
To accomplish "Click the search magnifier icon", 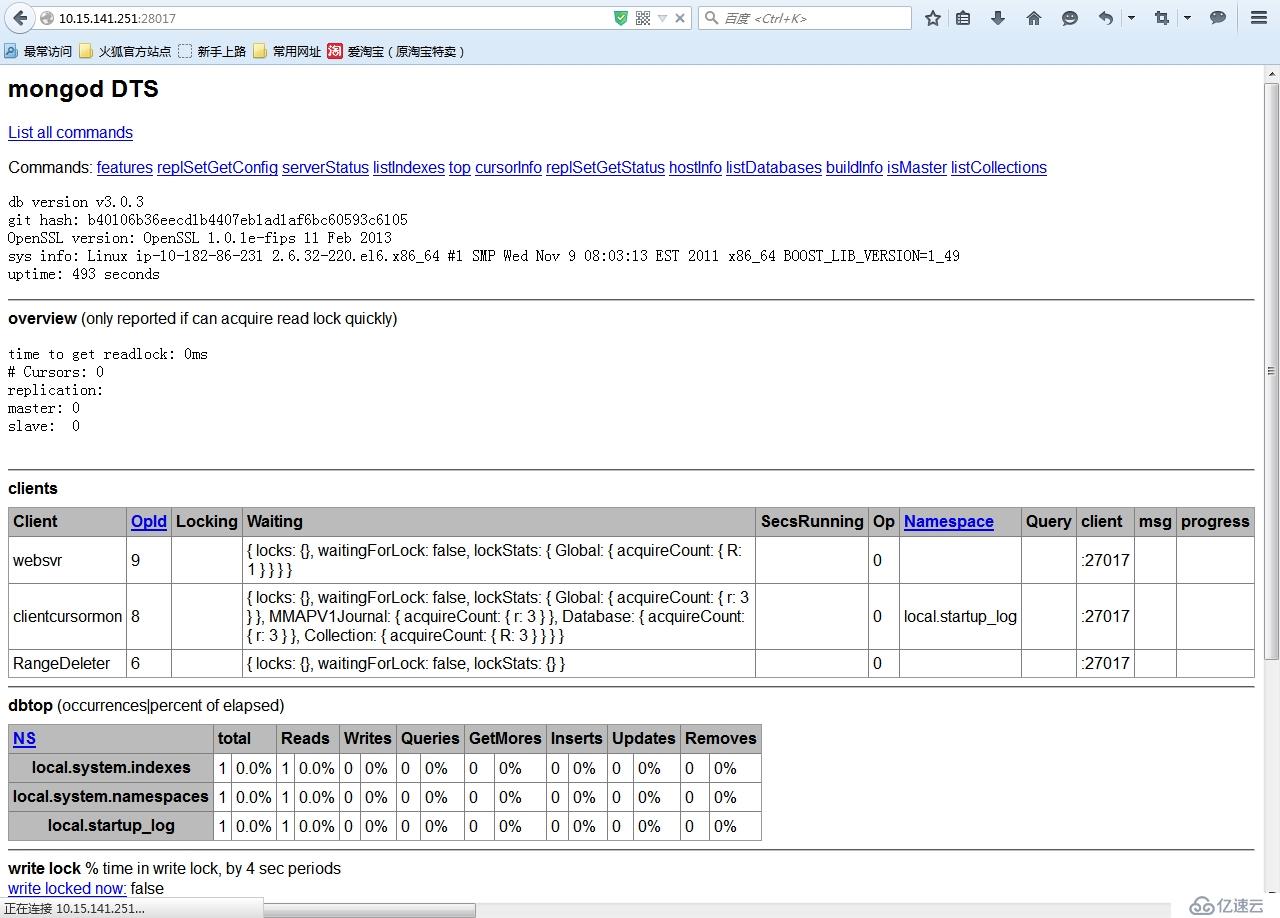I will [711, 18].
